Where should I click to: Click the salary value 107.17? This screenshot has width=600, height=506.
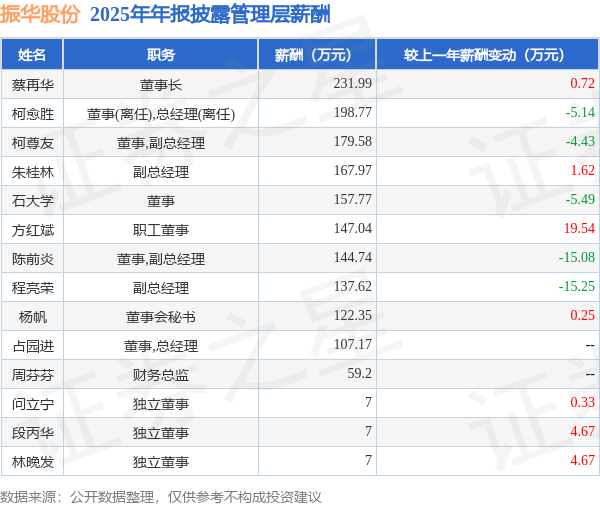352,344
